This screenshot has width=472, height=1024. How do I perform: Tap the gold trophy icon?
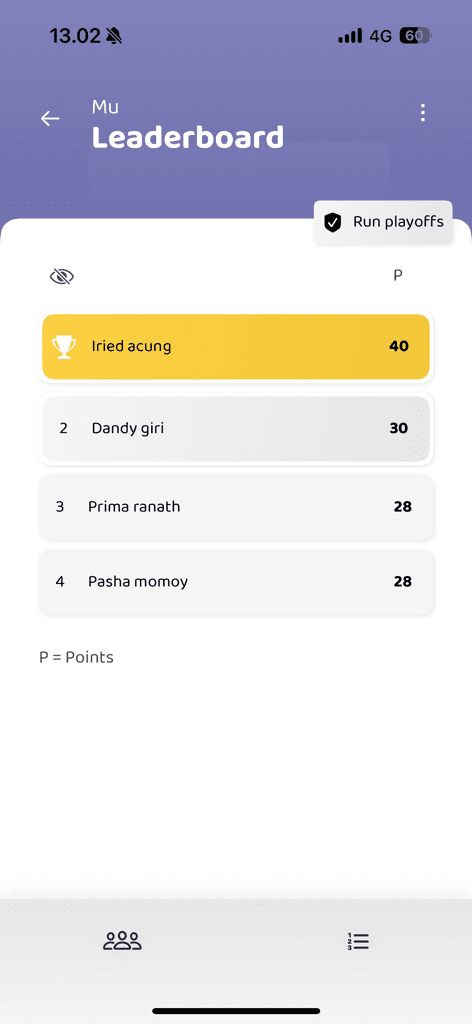point(63,347)
